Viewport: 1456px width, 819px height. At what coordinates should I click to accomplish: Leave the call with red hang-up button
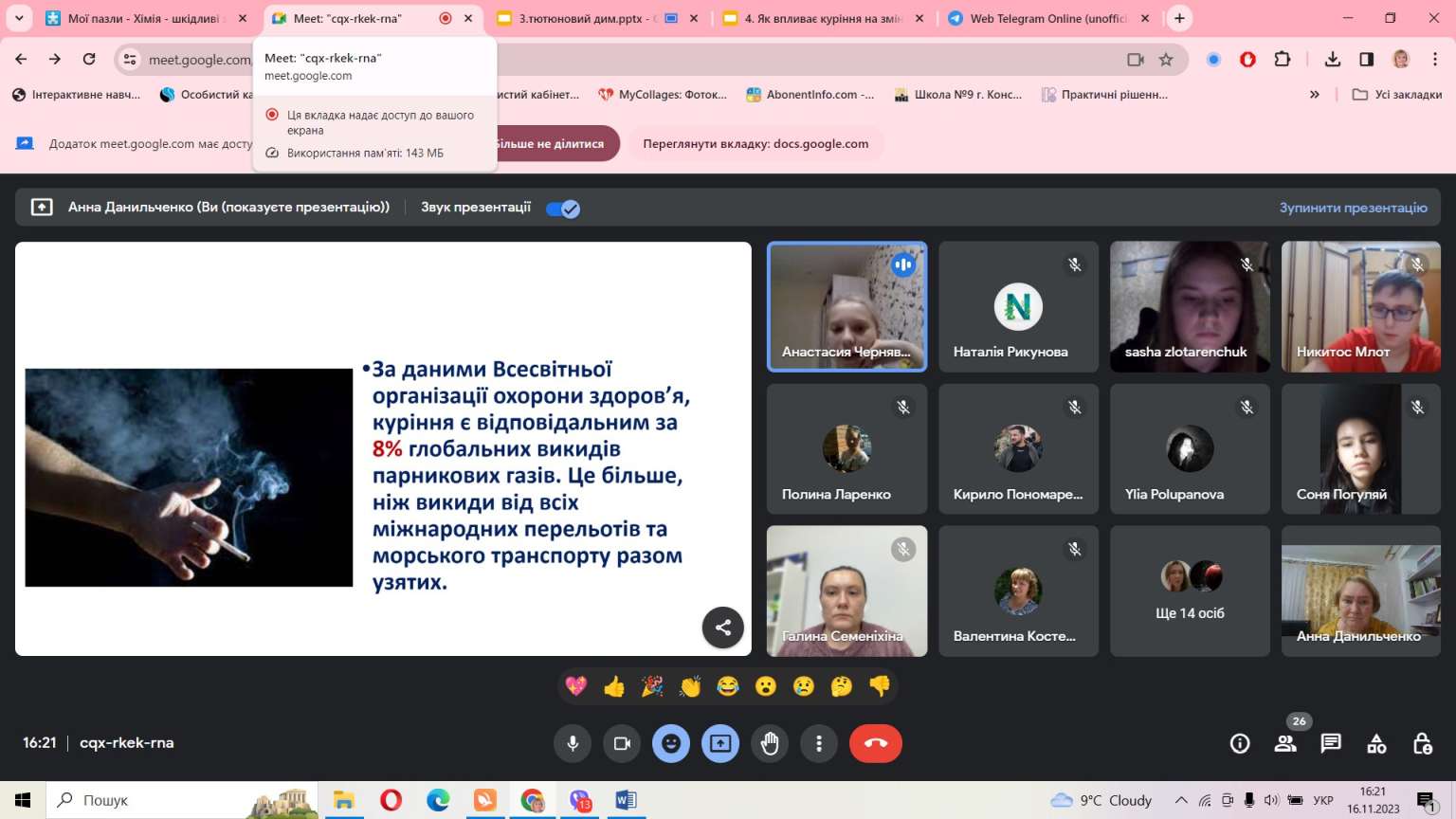[x=876, y=743]
